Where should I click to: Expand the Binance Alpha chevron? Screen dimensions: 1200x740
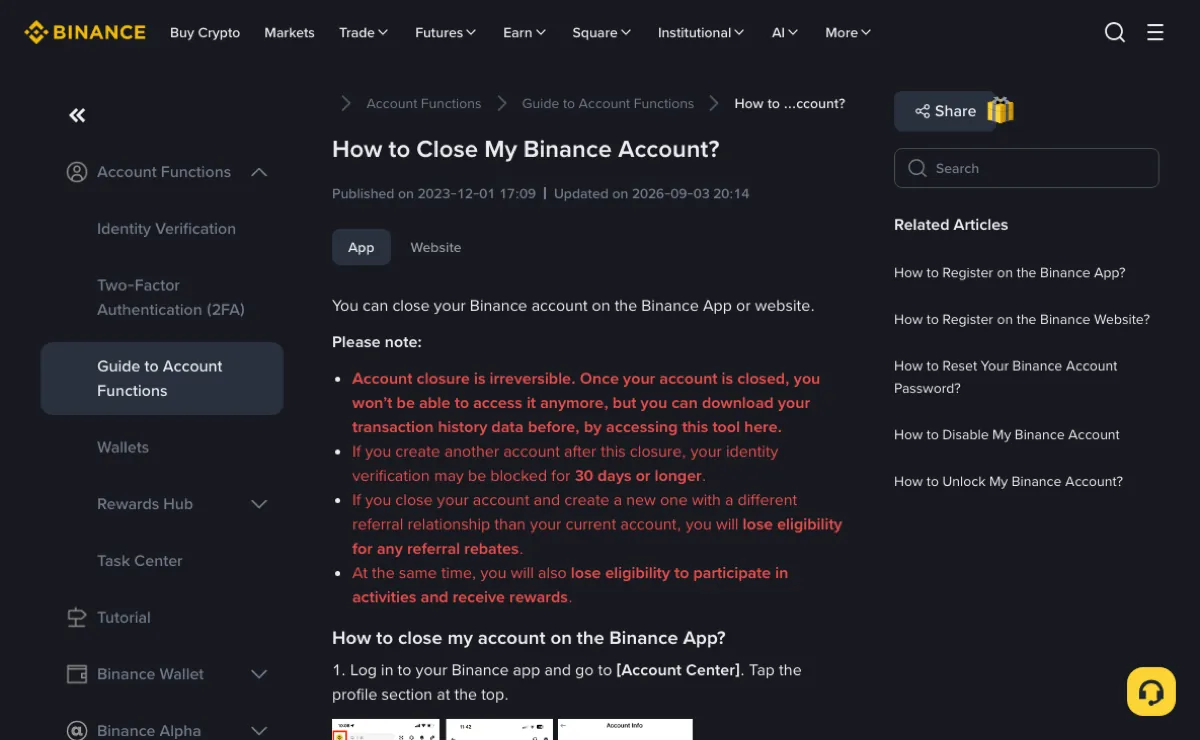(x=259, y=731)
